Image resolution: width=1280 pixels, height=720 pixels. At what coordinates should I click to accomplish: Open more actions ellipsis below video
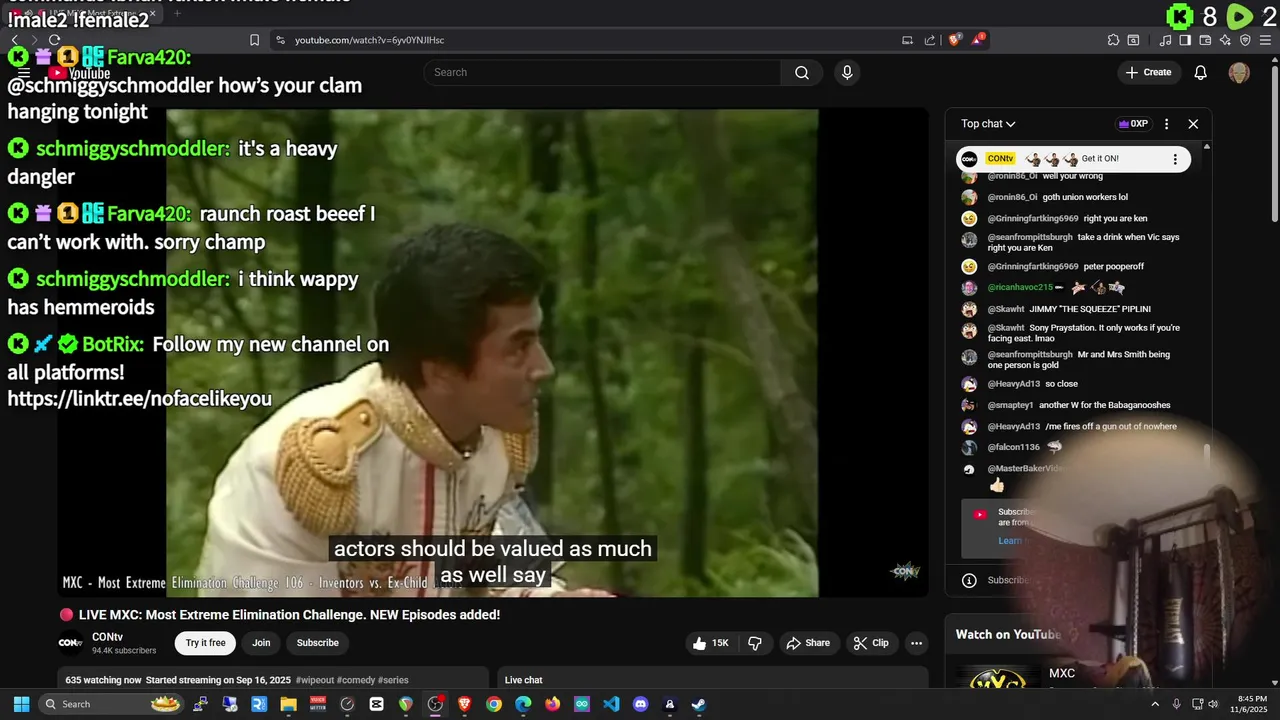(916, 643)
